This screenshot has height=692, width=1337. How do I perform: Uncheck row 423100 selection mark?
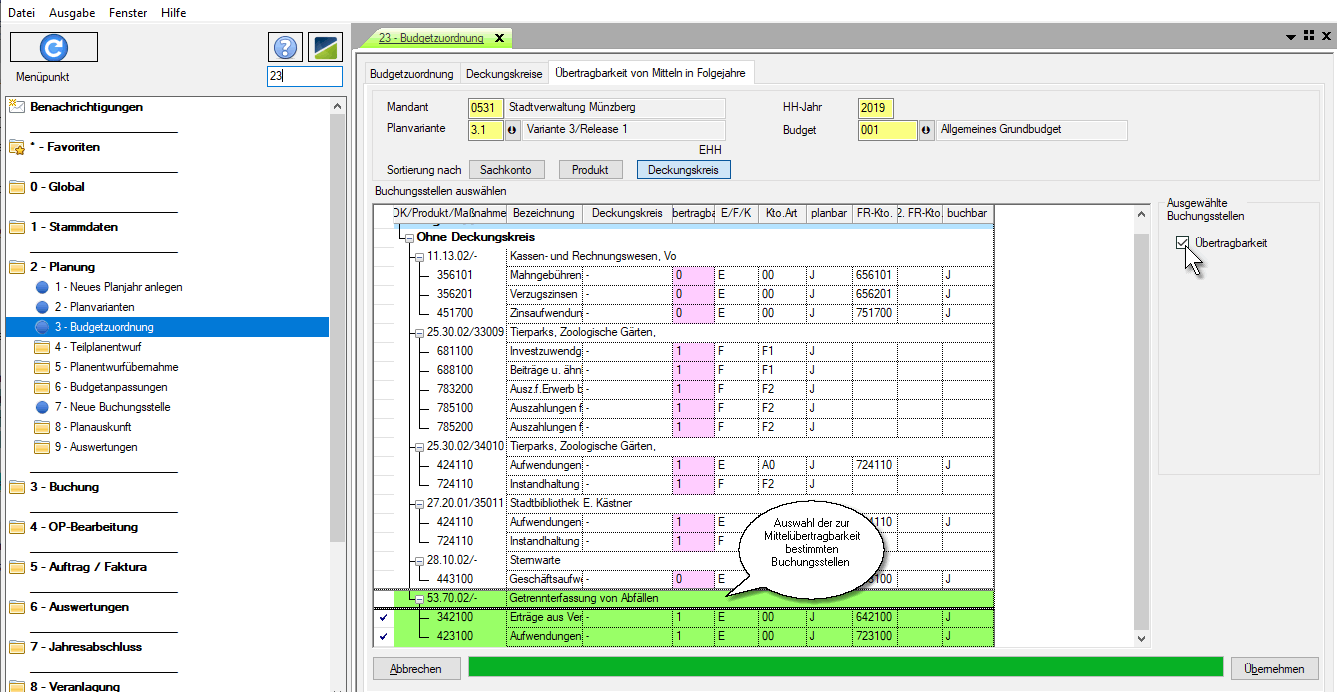tap(383, 636)
